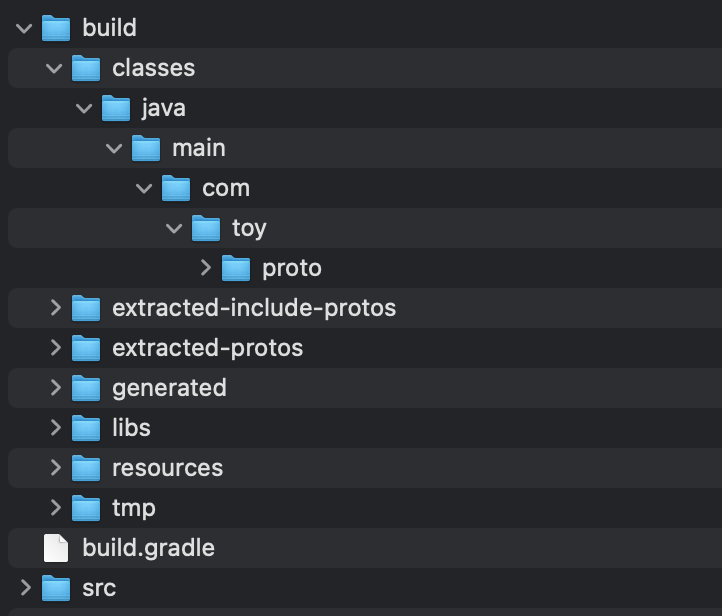This screenshot has height=616, width=722.
Task: Click the toy folder icon
Action: click(206, 228)
